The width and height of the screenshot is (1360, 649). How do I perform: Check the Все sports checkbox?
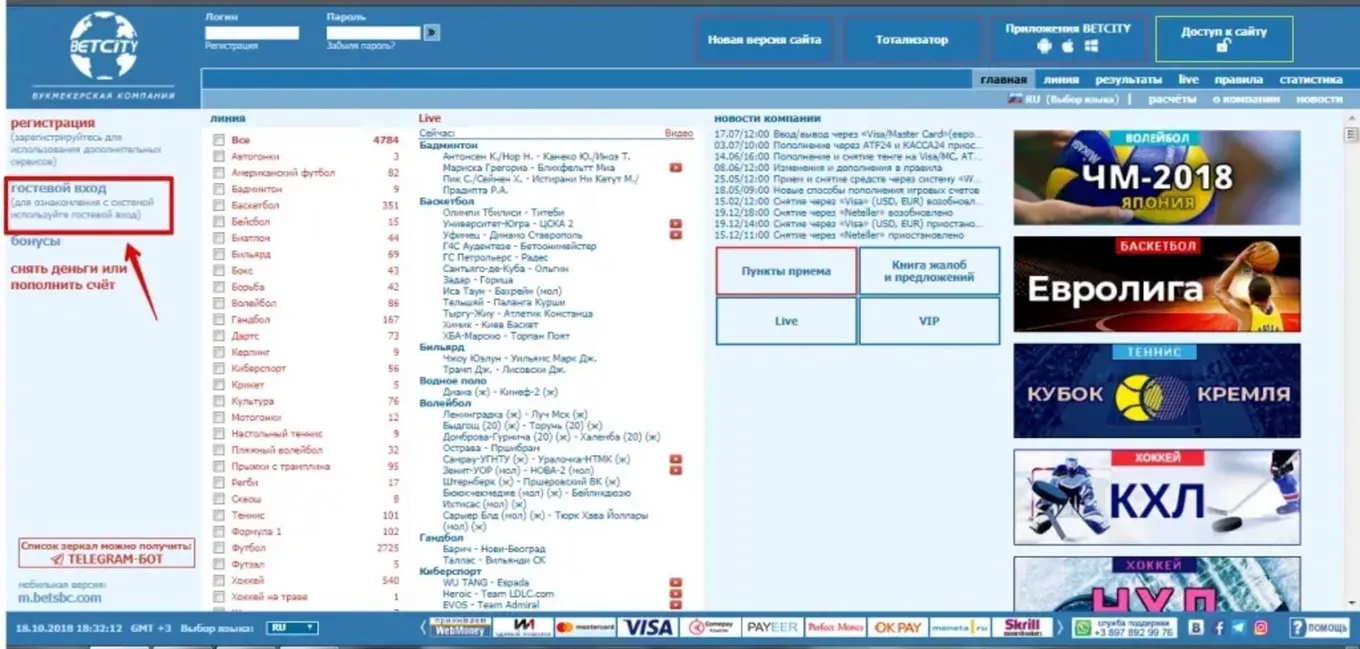click(x=218, y=141)
